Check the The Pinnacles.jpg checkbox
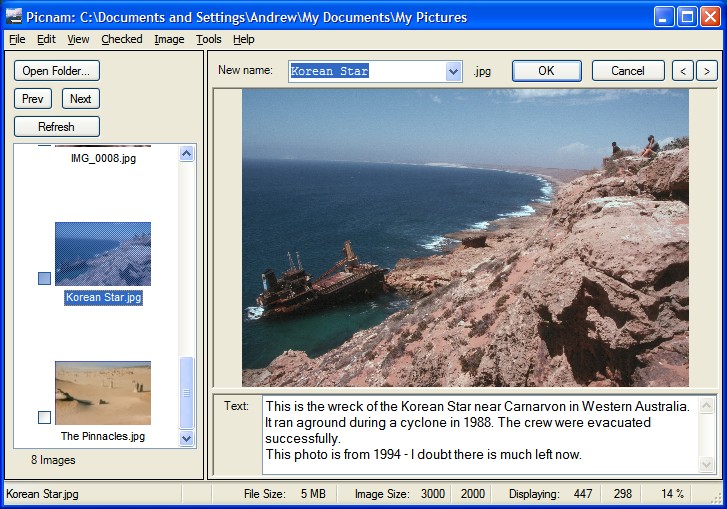The image size is (727, 509). [x=44, y=417]
